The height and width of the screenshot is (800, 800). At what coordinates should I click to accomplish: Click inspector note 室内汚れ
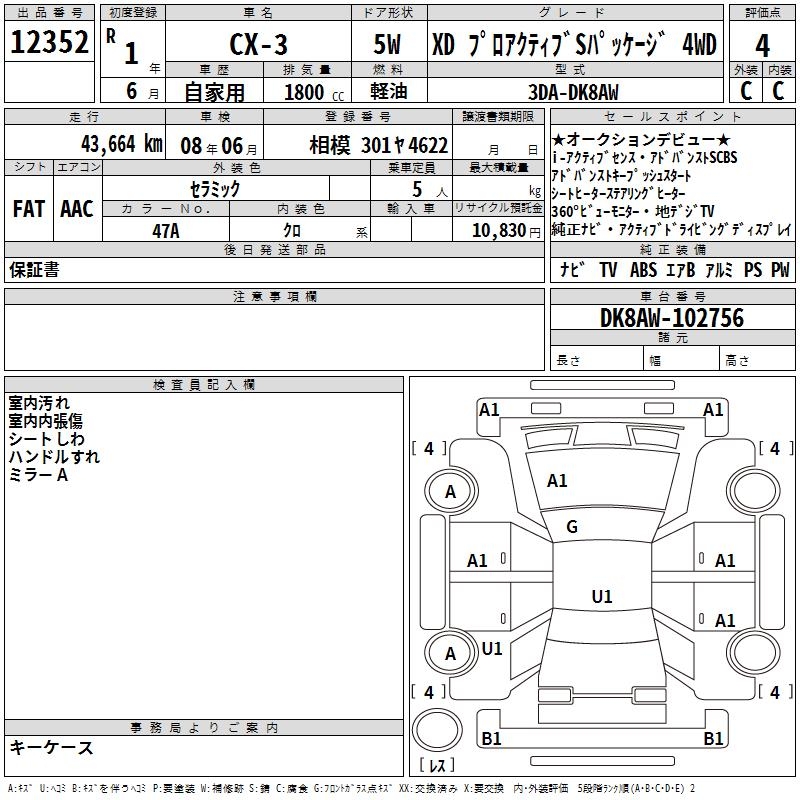tap(39, 403)
